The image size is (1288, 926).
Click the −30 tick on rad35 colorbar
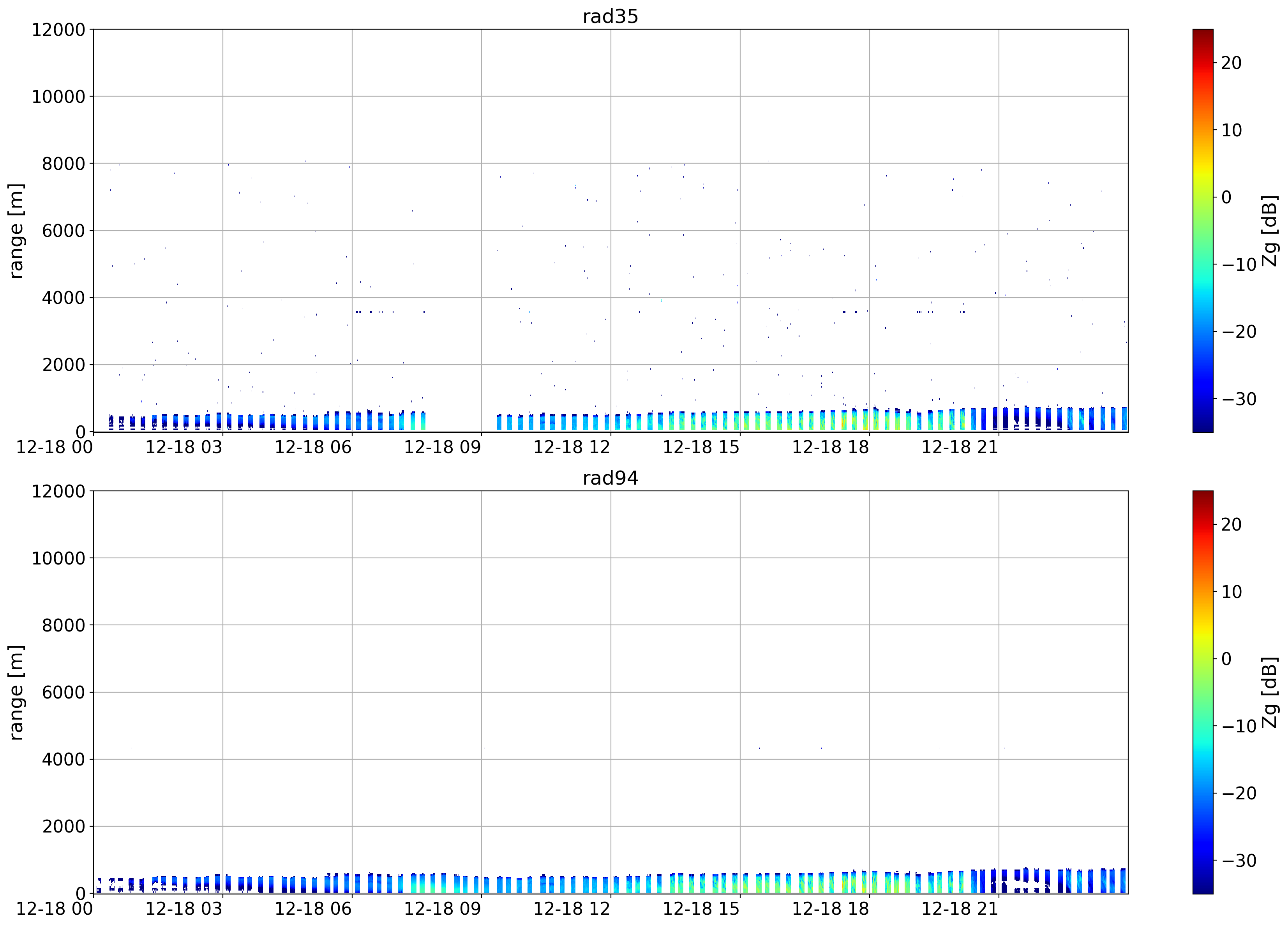pos(1239,399)
